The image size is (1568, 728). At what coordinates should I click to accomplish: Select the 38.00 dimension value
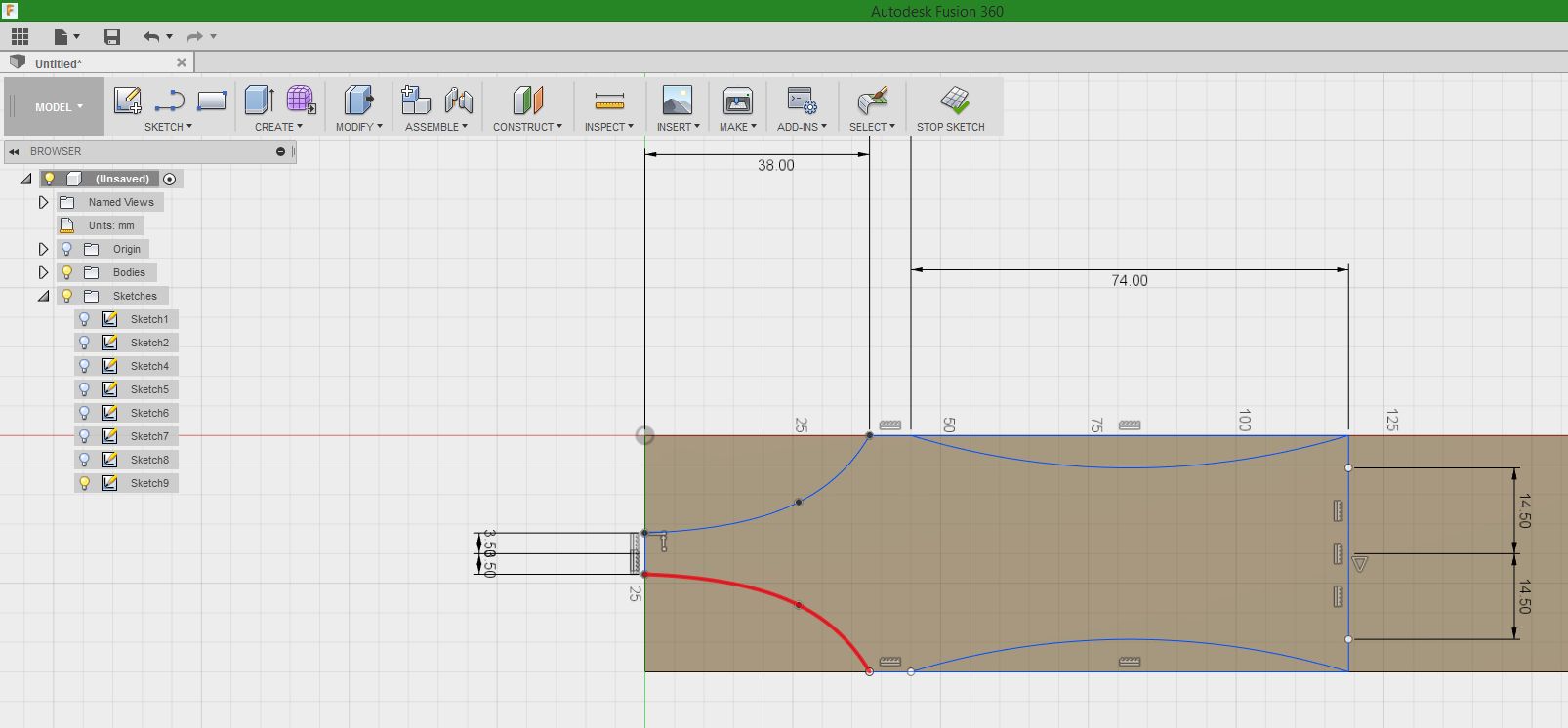776,166
